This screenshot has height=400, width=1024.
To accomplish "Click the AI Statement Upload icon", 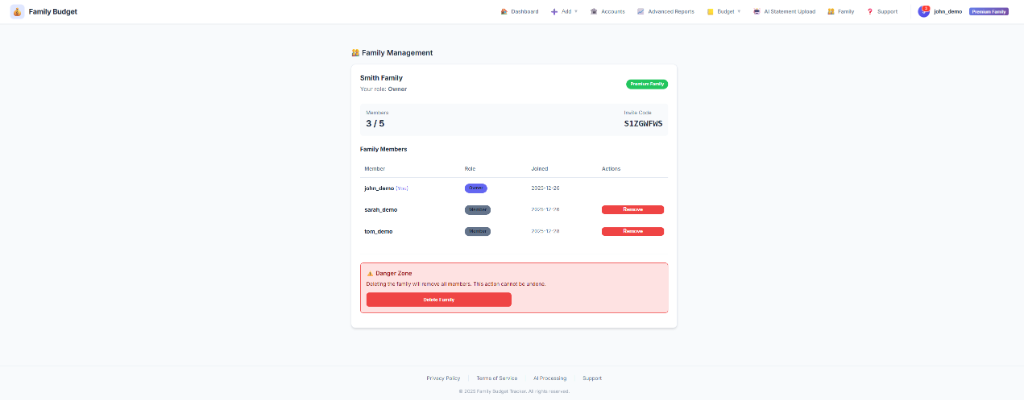I will 757,12.
